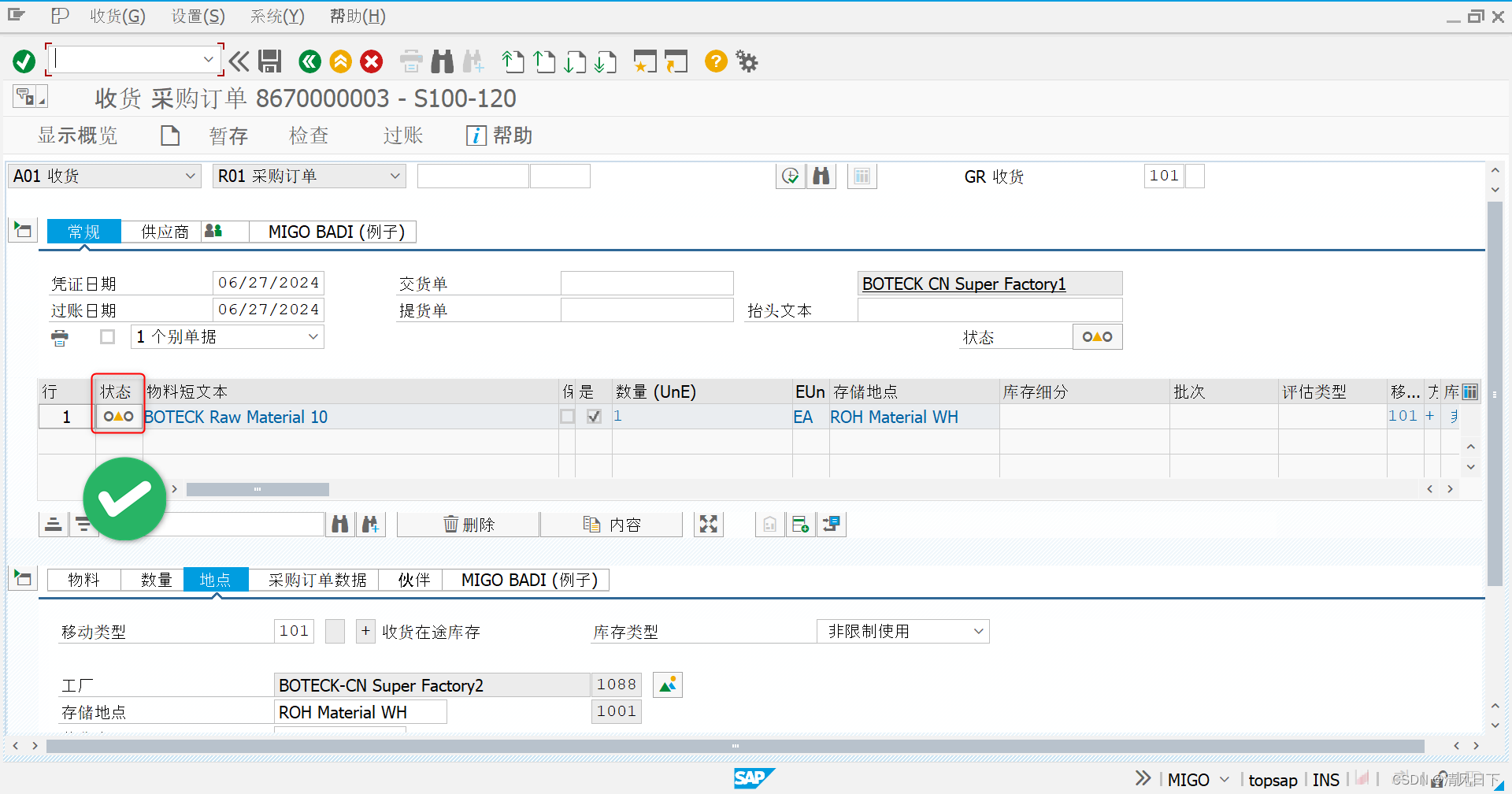Viewport: 1512px width, 794px height.
Task: Click table column settings icon
Action: point(1470,391)
